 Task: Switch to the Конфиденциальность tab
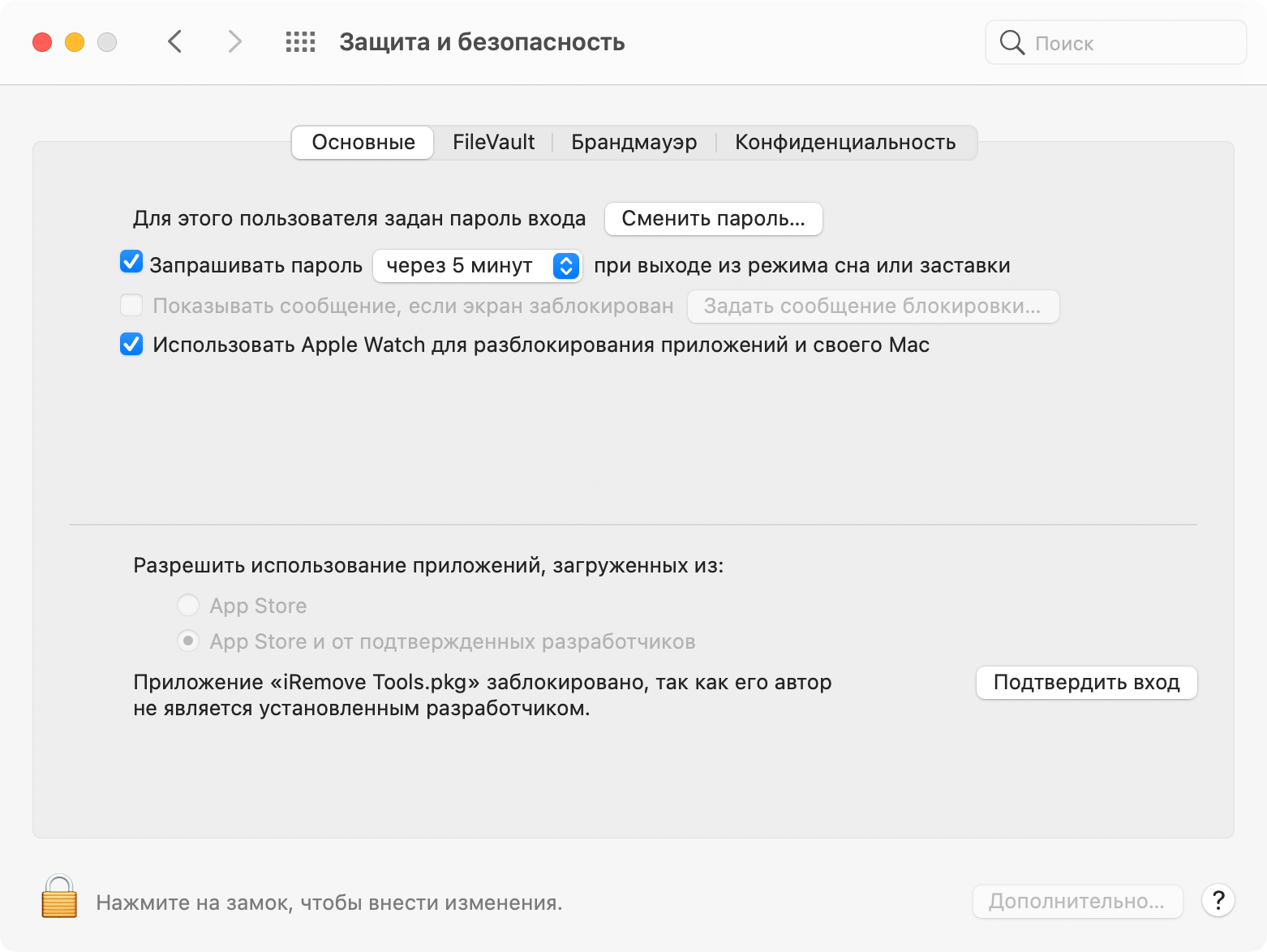(x=845, y=143)
